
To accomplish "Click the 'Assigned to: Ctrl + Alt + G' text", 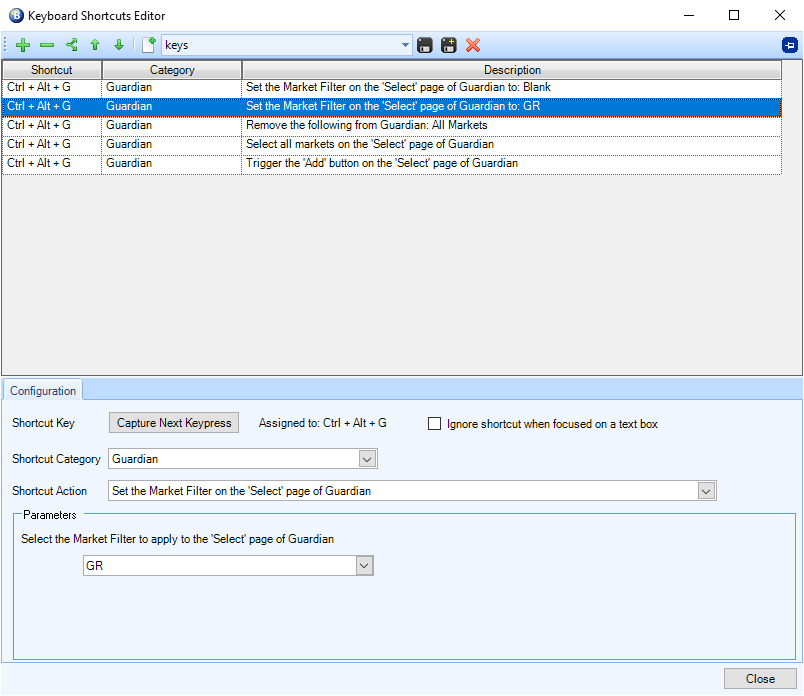I will point(323,423).
